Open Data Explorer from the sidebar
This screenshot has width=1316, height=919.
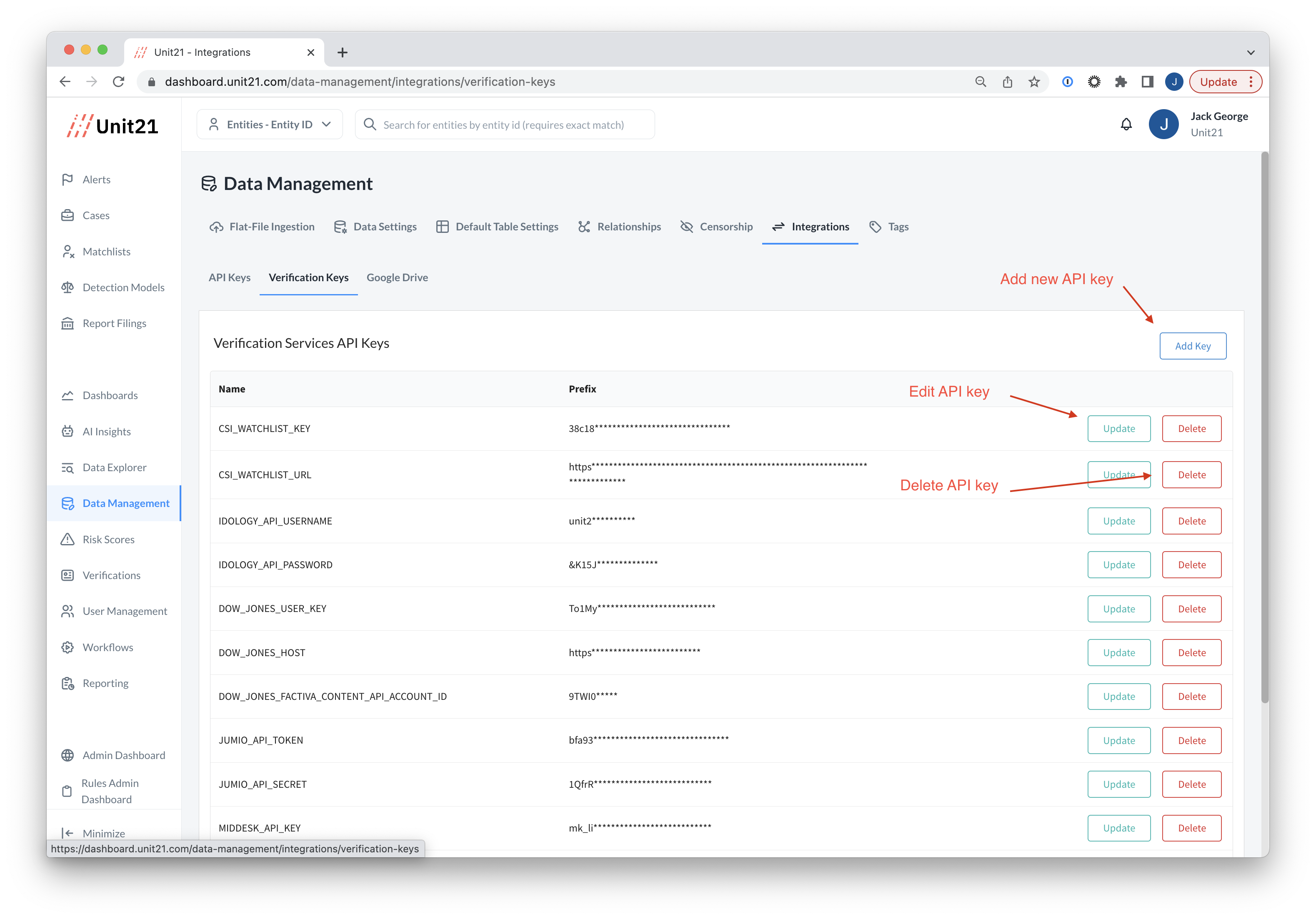(114, 467)
